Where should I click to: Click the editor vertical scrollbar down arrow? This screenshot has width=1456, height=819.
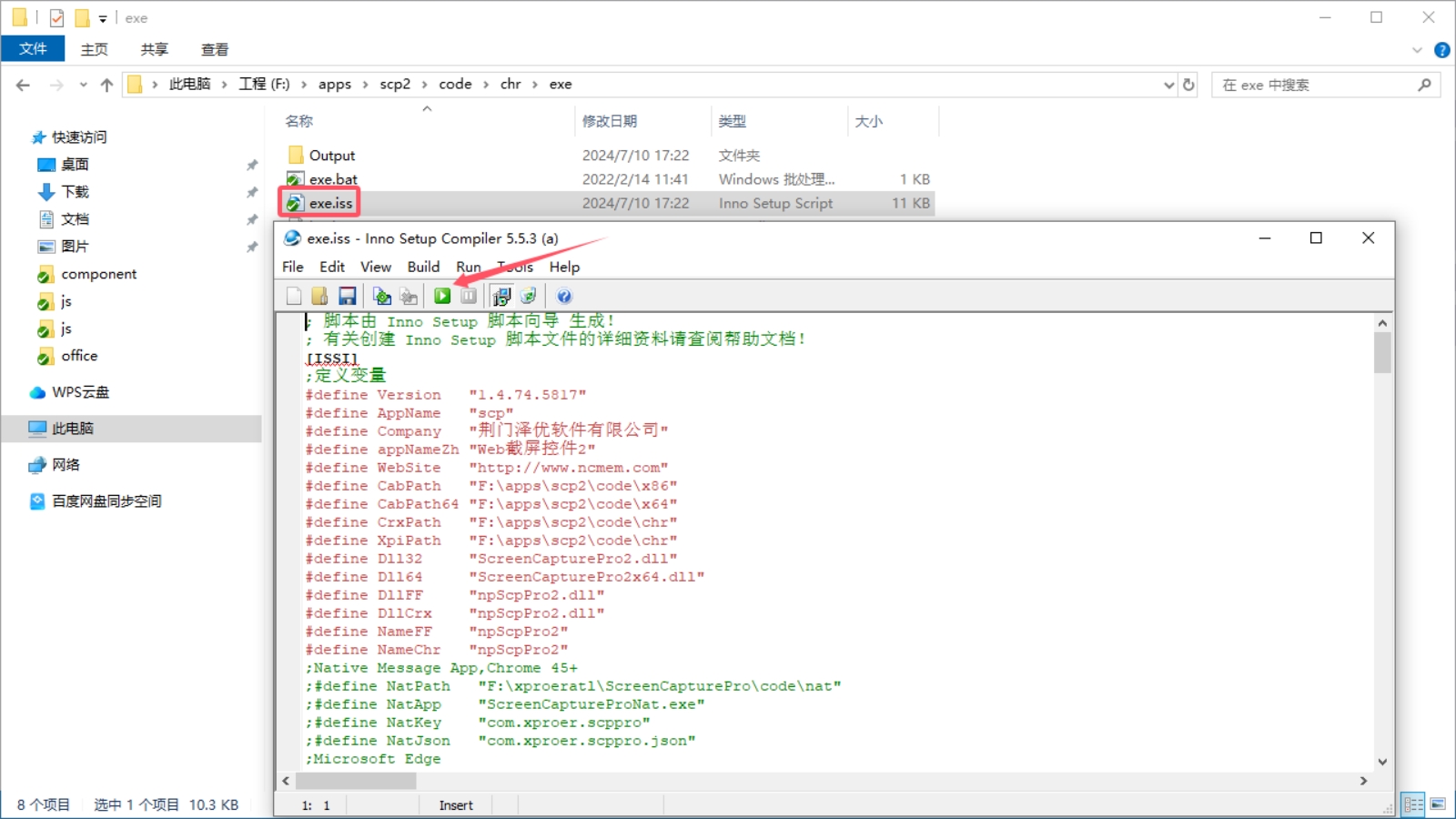click(1382, 762)
